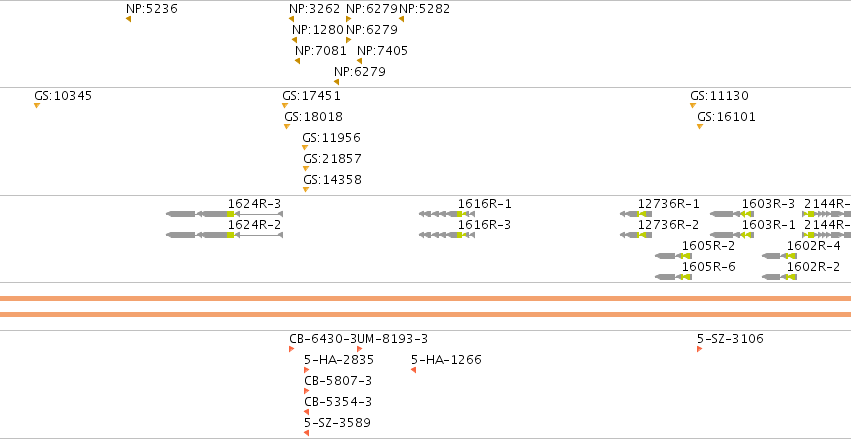Select the 5-HA-1266 red triangle
The width and height of the screenshot is (851, 439).
pyautogui.click(x=414, y=370)
